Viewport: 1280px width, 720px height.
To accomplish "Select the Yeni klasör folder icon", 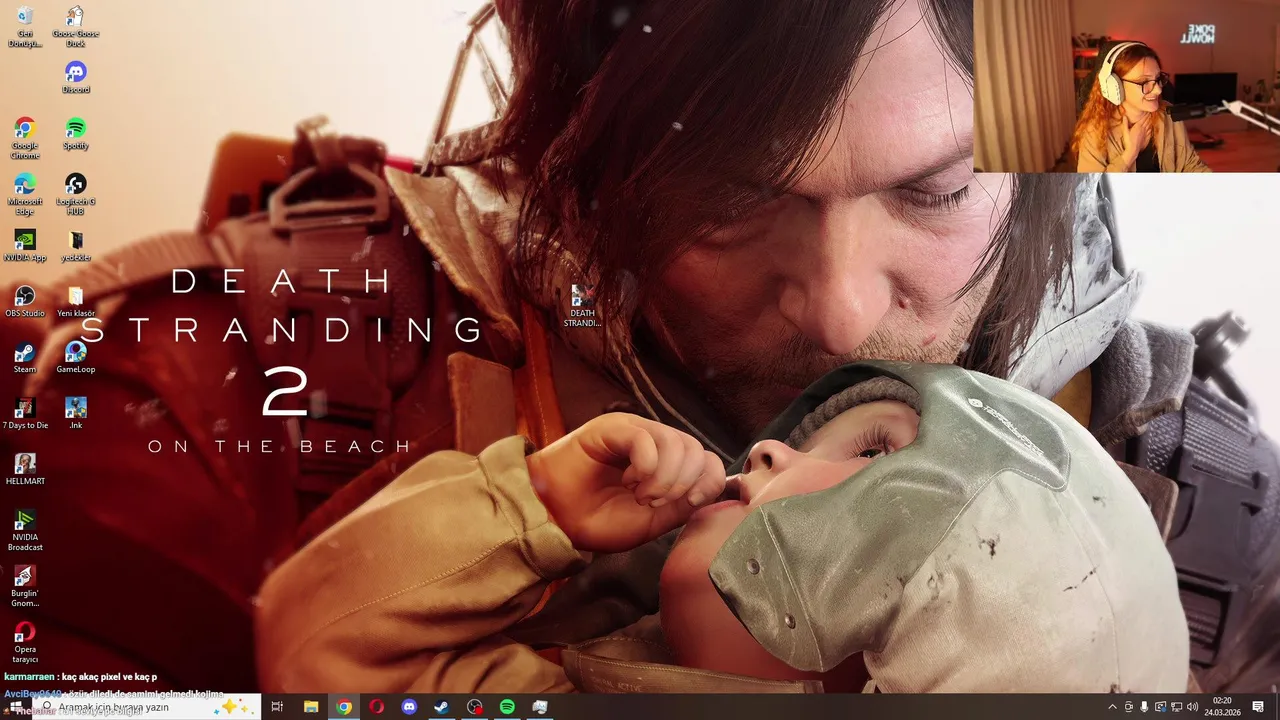I will click(x=75, y=301).
